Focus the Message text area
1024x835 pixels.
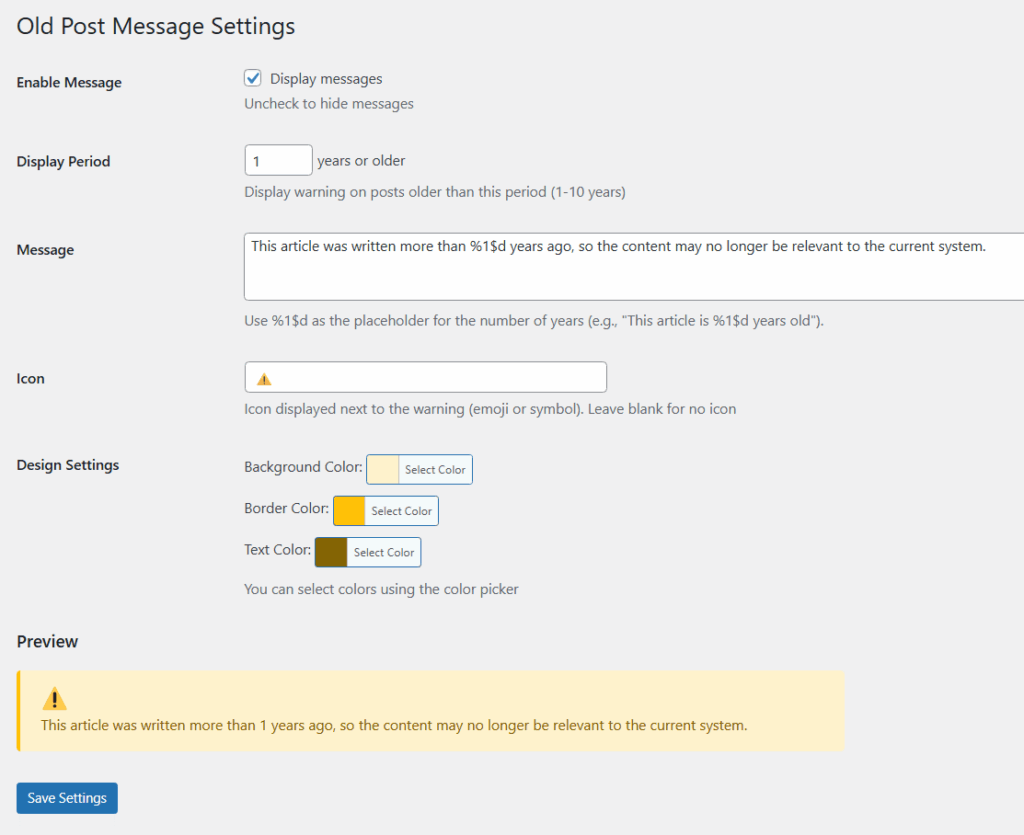point(632,267)
